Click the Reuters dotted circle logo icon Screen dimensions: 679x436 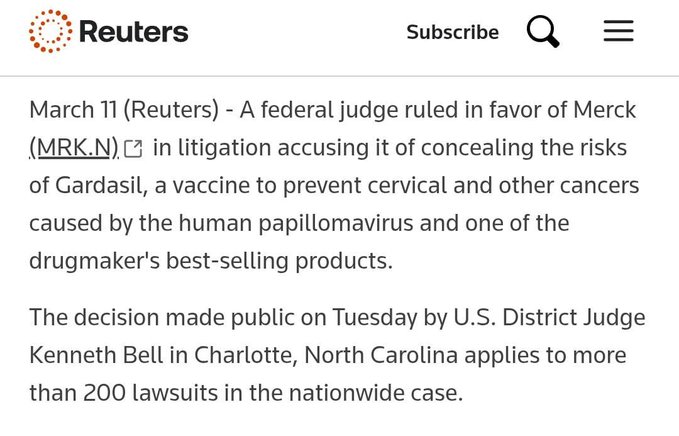click(x=50, y=31)
